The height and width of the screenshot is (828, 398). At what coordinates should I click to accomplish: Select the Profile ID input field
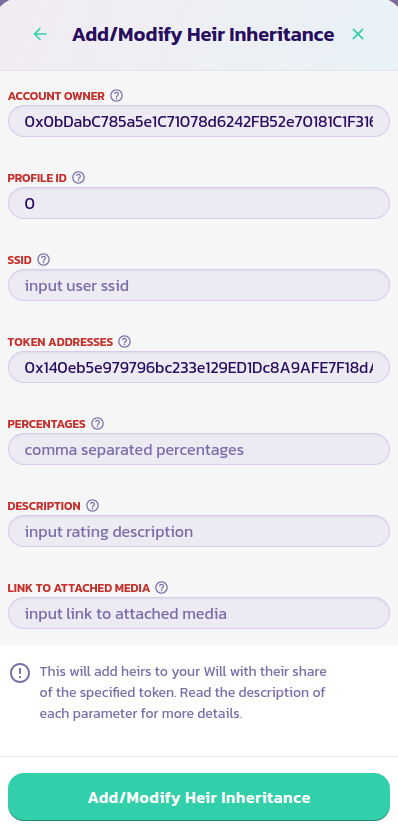199,203
